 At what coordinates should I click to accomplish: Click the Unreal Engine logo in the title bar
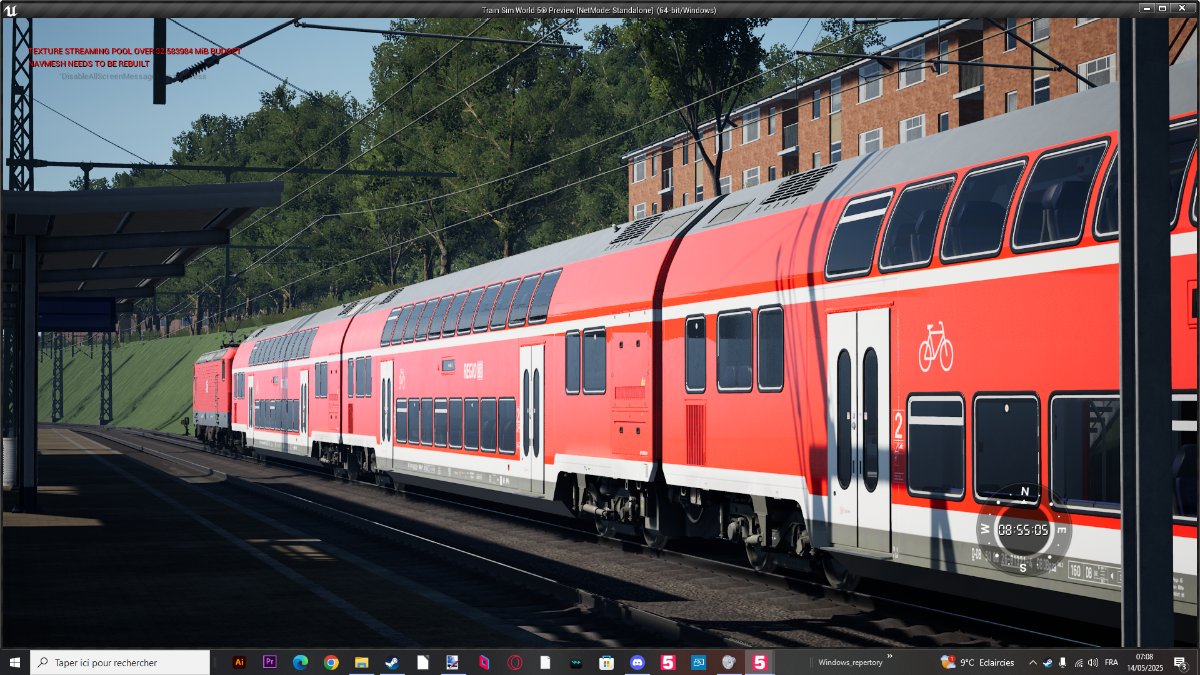click(x=9, y=9)
